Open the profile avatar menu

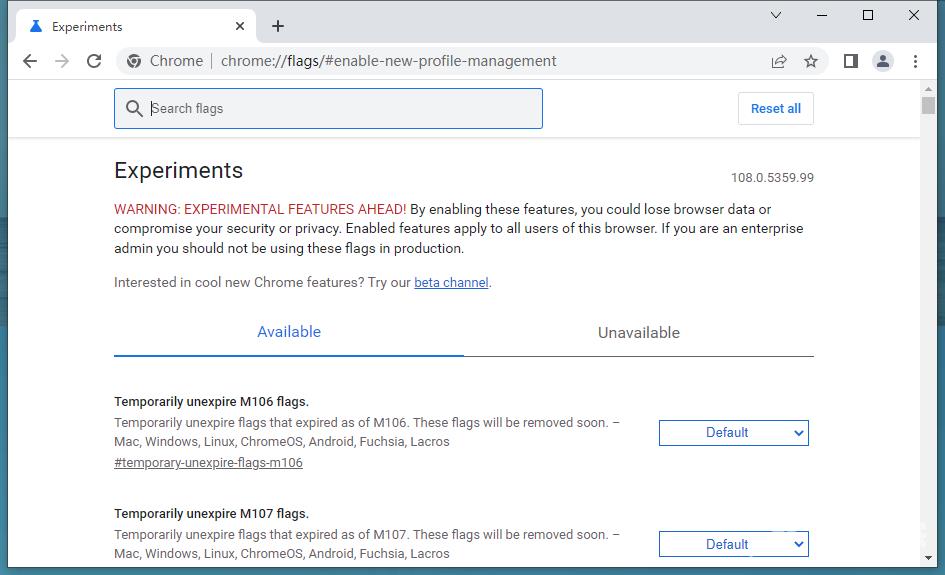click(x=883, y=61)
